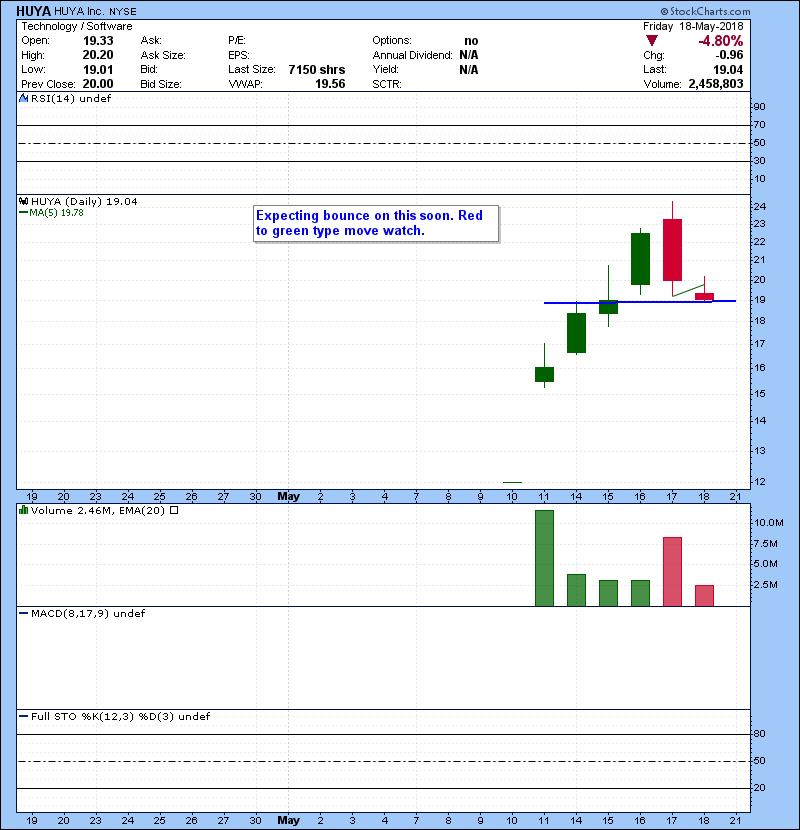Click the Annual Dividend label
Image resolution: width=800 pixels, height=830 pixels.
click(x=412, y=55)
